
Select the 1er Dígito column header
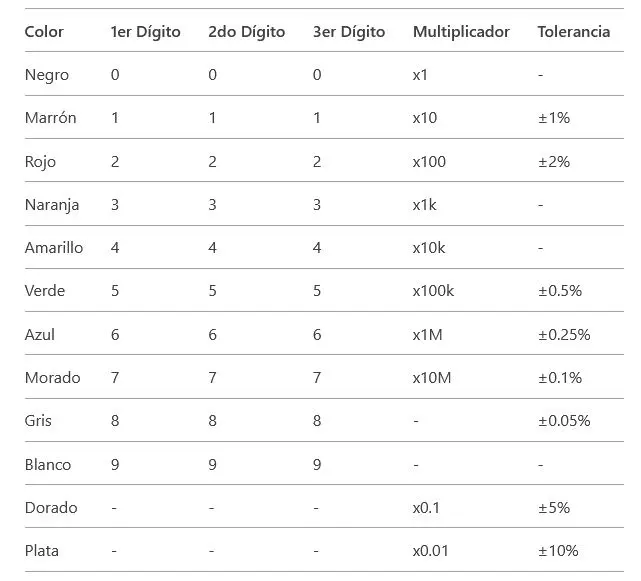point(146,32)
